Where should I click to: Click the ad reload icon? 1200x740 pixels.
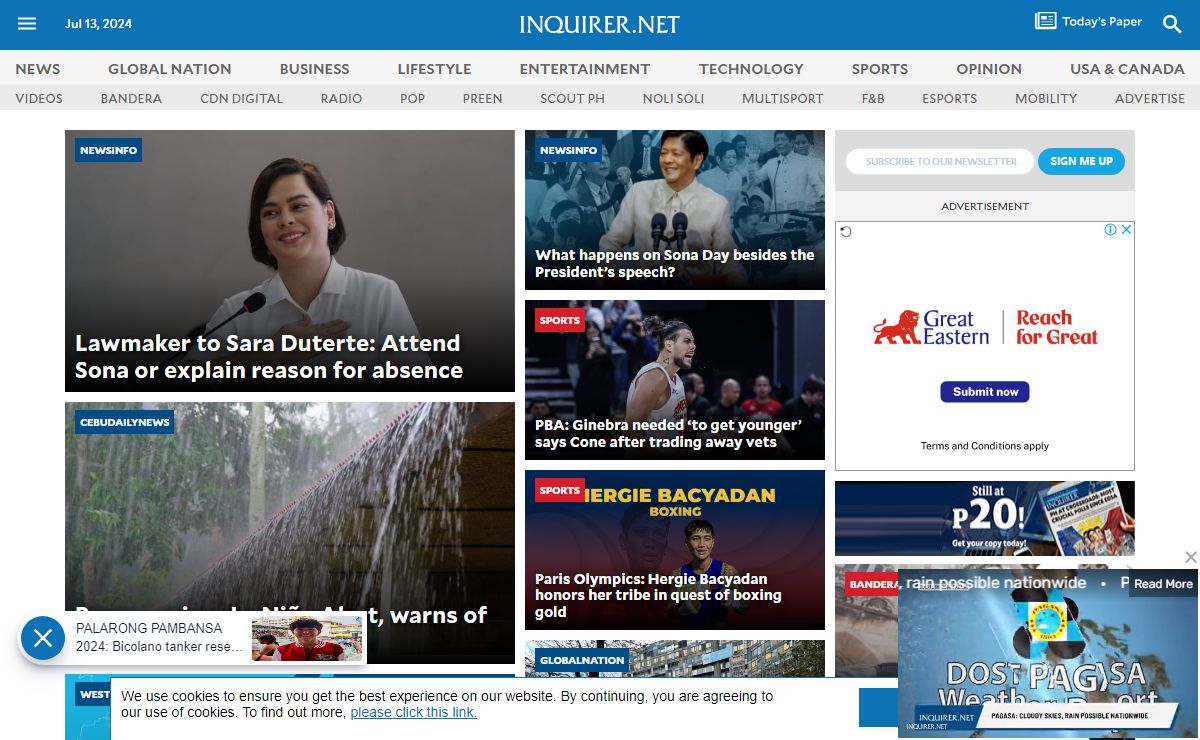point(846,232)
